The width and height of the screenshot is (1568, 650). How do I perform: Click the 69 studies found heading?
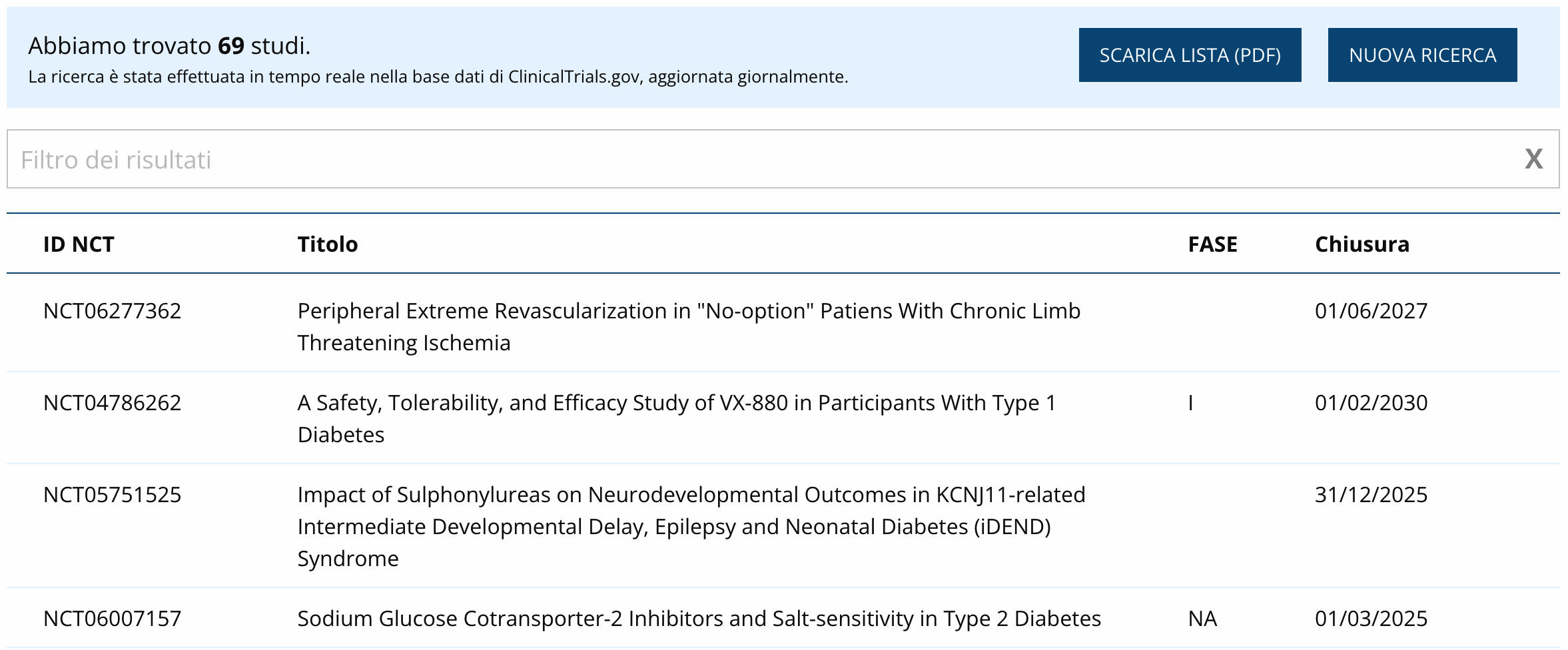click(x=169, y=46)
